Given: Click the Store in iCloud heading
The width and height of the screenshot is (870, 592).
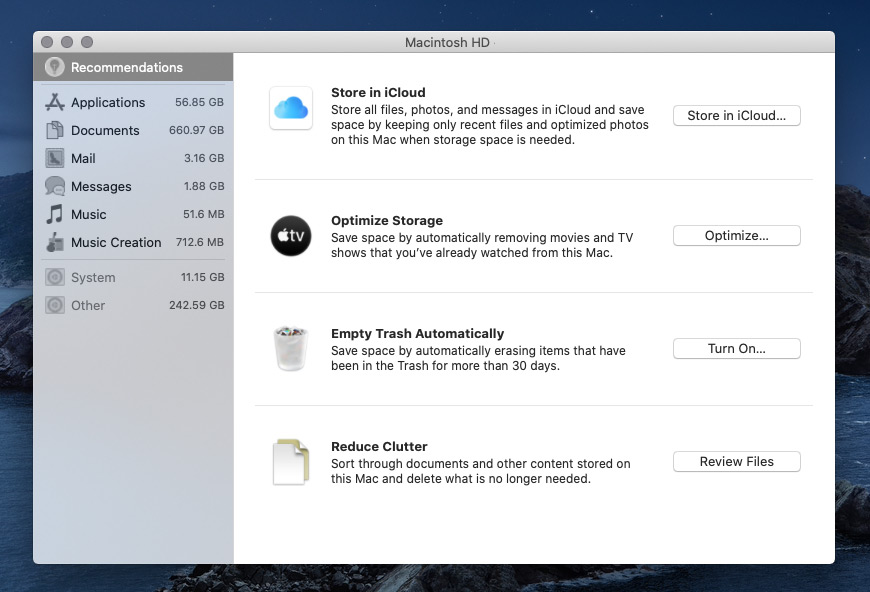Looking at the screenshot, I should (x=378, y=93).
